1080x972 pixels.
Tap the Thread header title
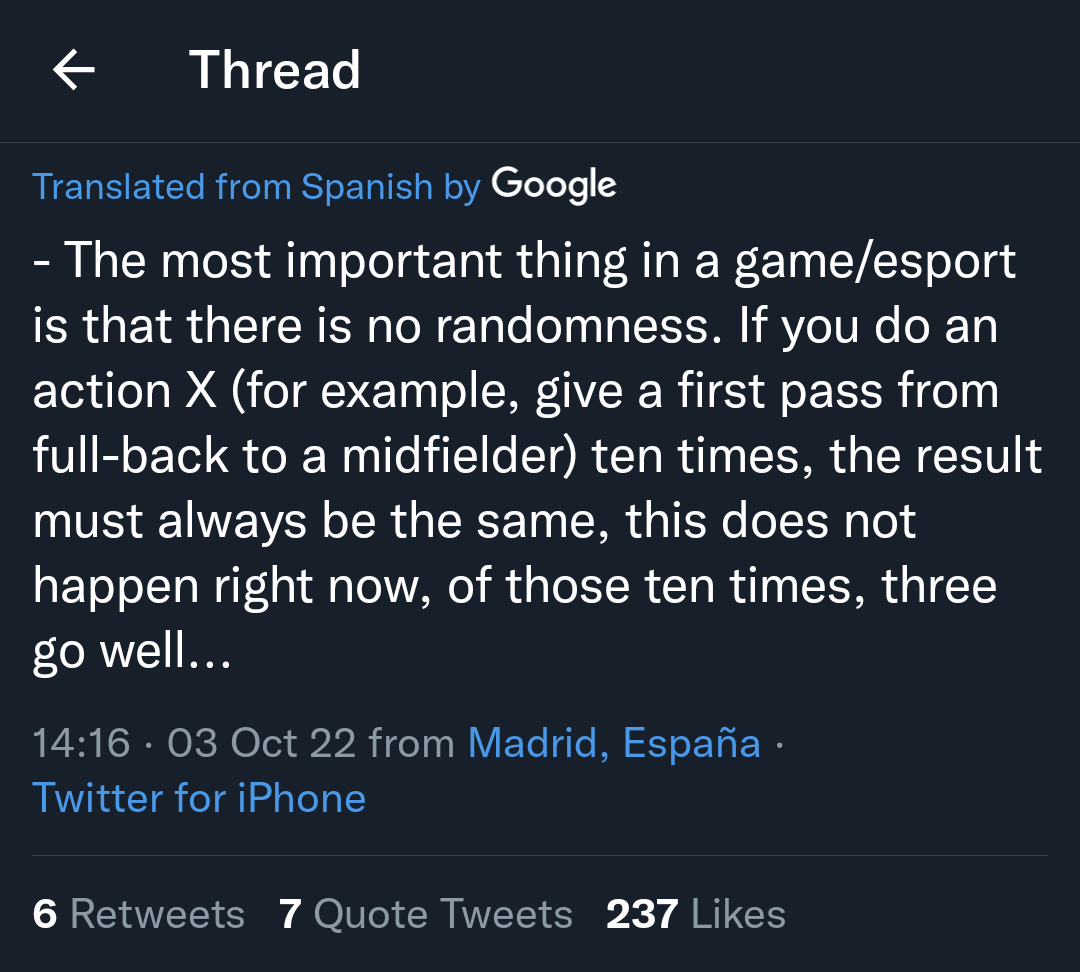pyautogui.click(x=275, y=71)
